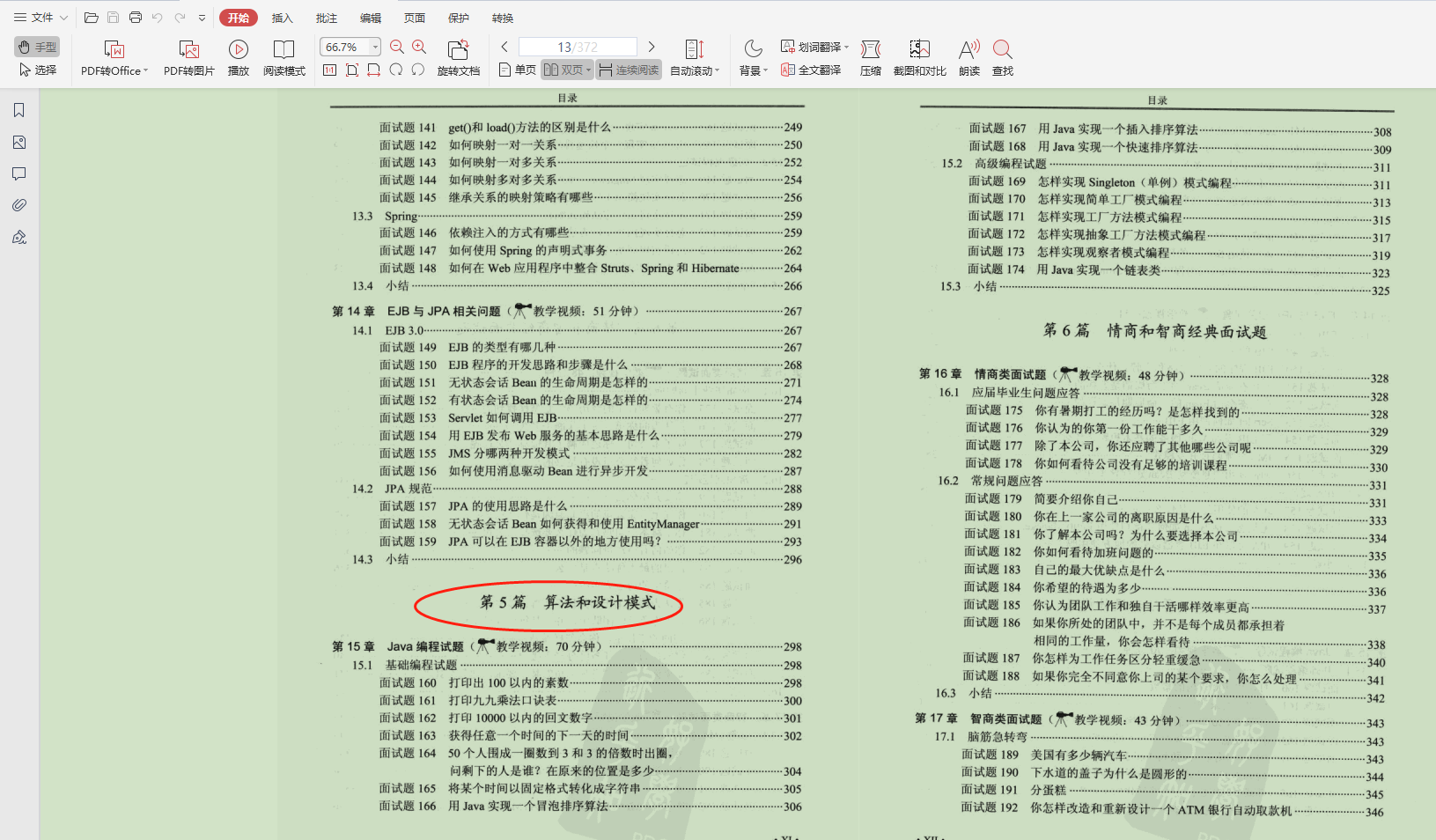Image resolution: width=1436 pixels, height=840 pixels.
Task: Click the 第 14 章 EJB 与 JPA 相关问题 entry
Action: click(567, 311)
